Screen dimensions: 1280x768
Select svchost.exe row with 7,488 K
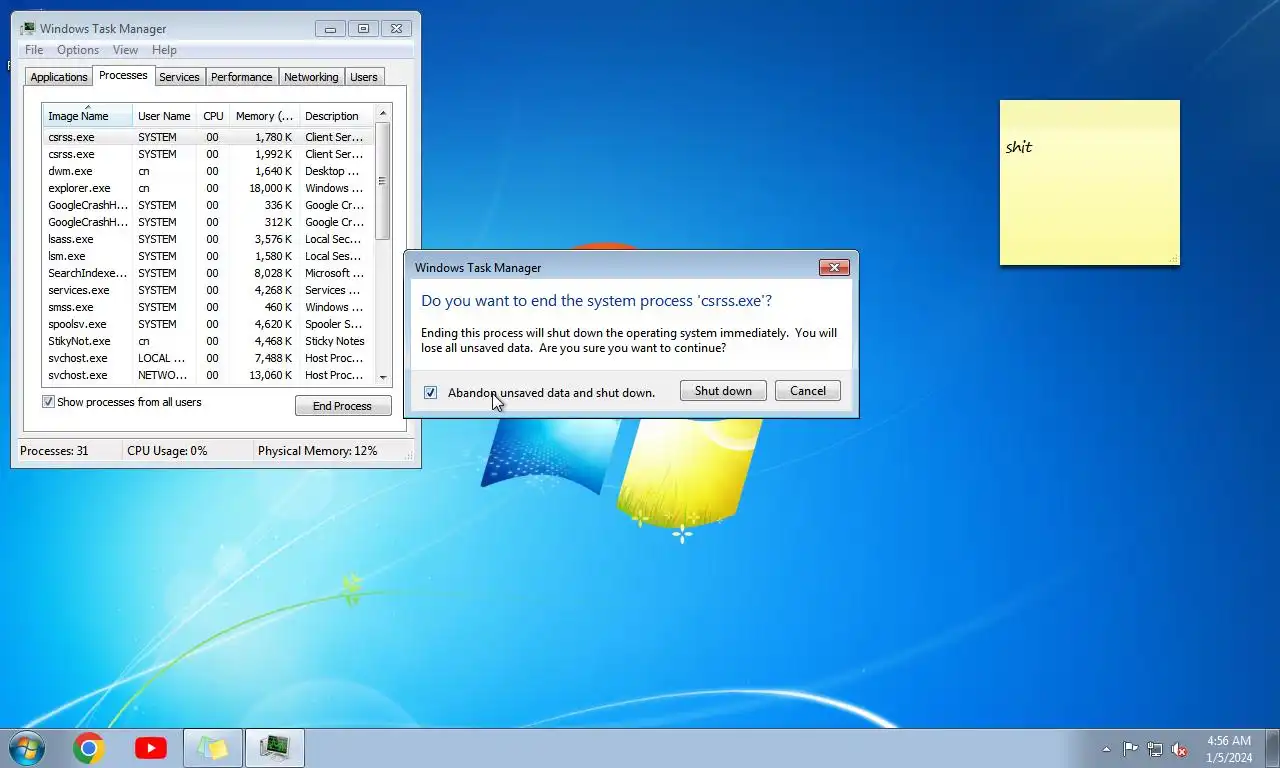pyautogui.click(x=208, y=358)
